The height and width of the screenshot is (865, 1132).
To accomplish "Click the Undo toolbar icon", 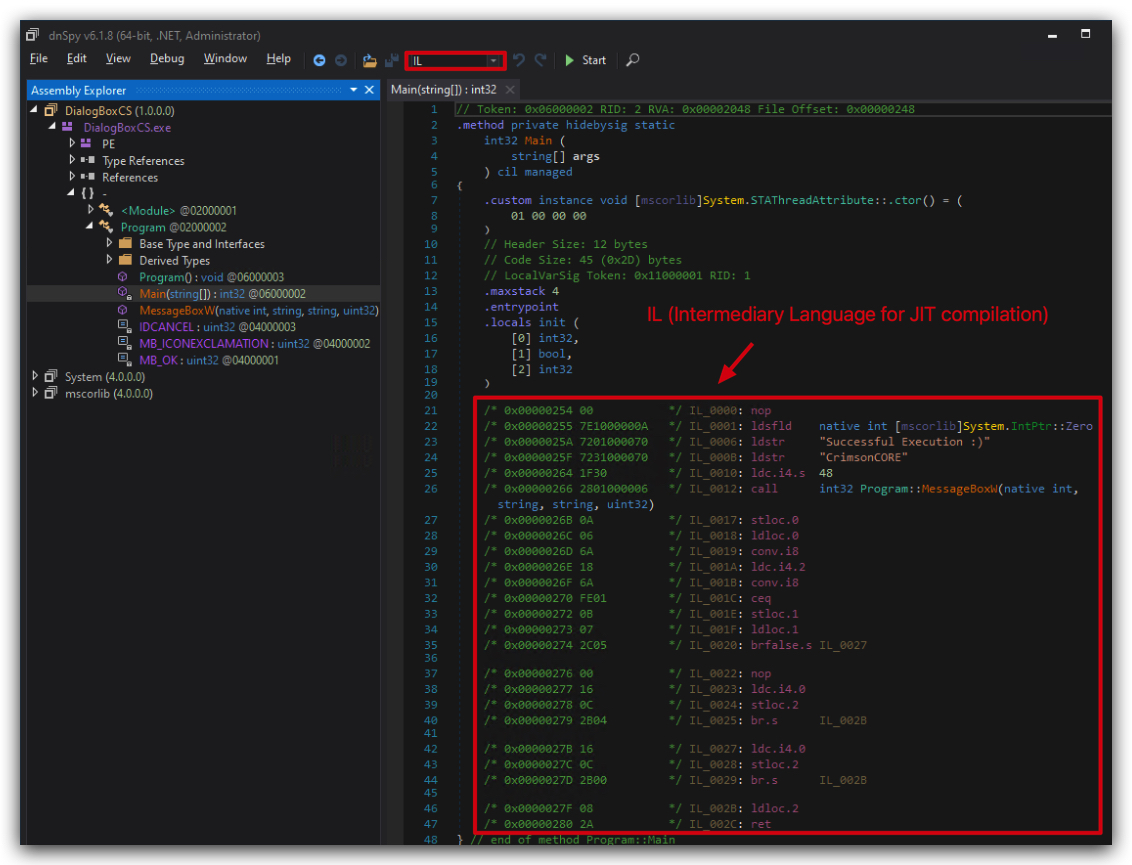I will (x=518, y=60).
